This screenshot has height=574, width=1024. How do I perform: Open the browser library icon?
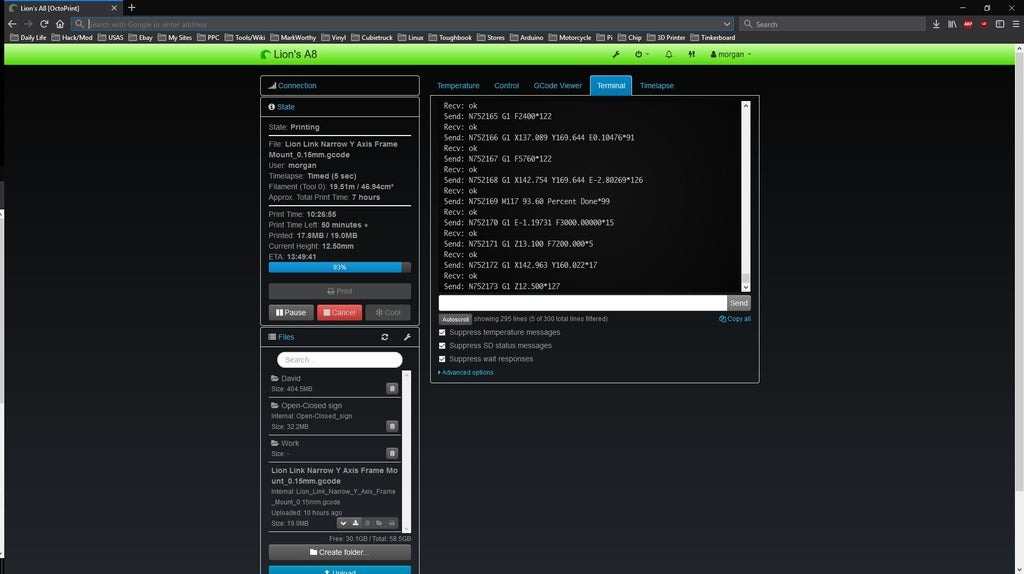[952, 24]
